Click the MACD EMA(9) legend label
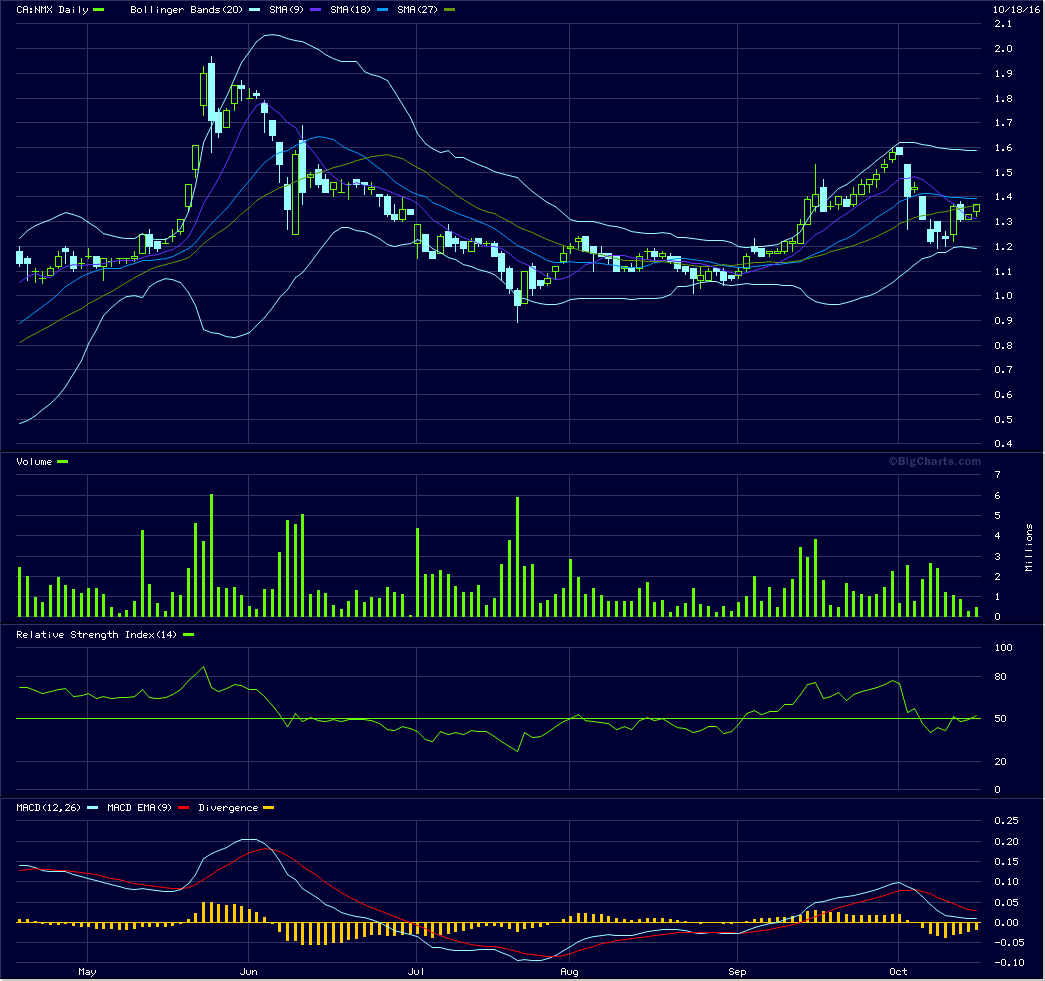The height and width of the screenshot is (981, 1045). point(139,808)
